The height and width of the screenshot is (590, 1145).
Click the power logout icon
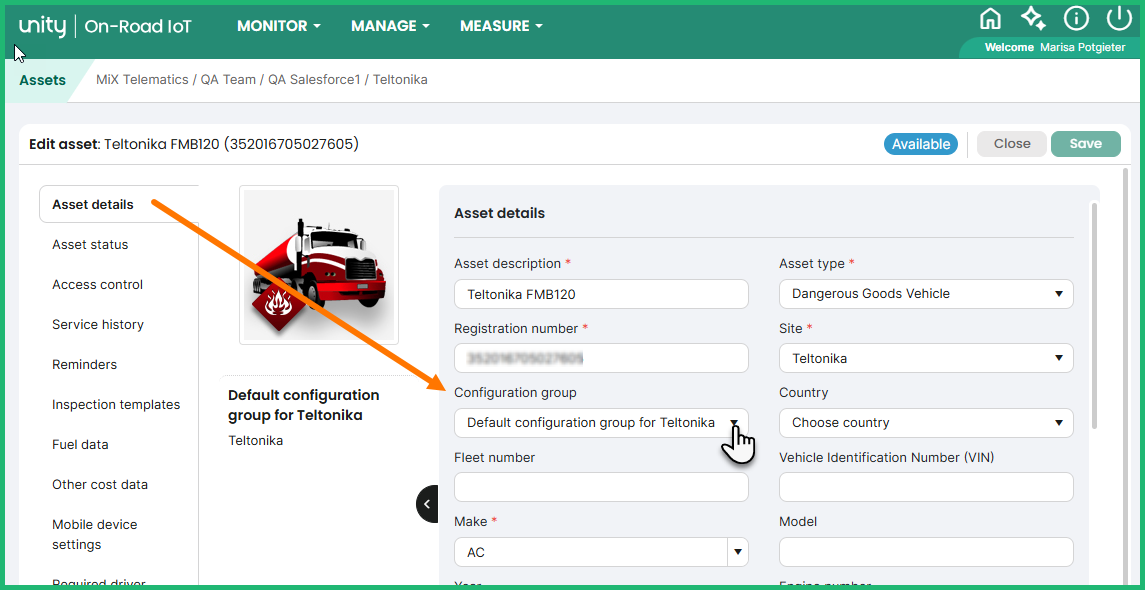(1119, 19)
